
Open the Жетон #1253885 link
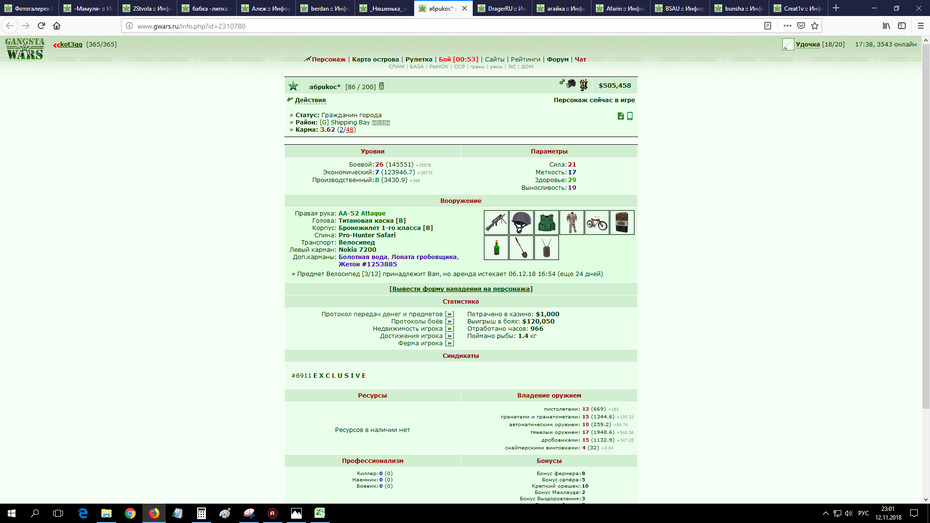(x=368, y=264)
